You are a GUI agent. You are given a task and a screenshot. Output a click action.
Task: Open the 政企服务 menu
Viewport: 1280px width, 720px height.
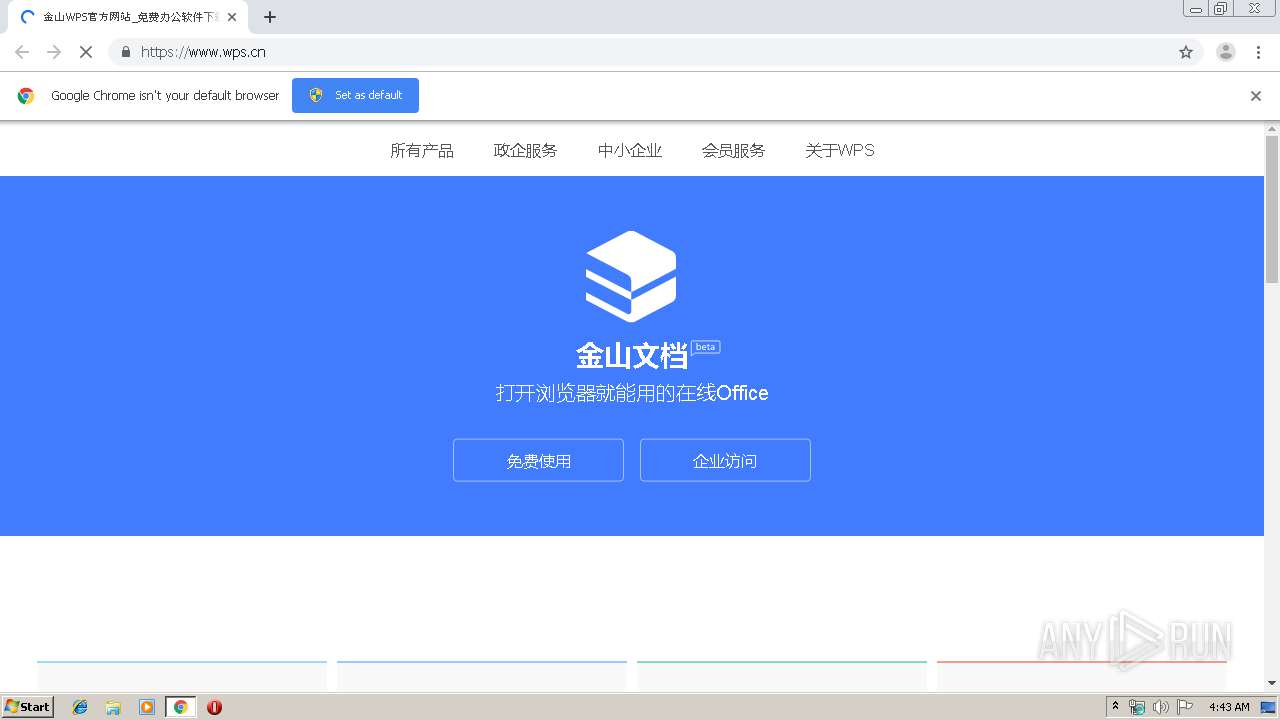click(526, 150)
